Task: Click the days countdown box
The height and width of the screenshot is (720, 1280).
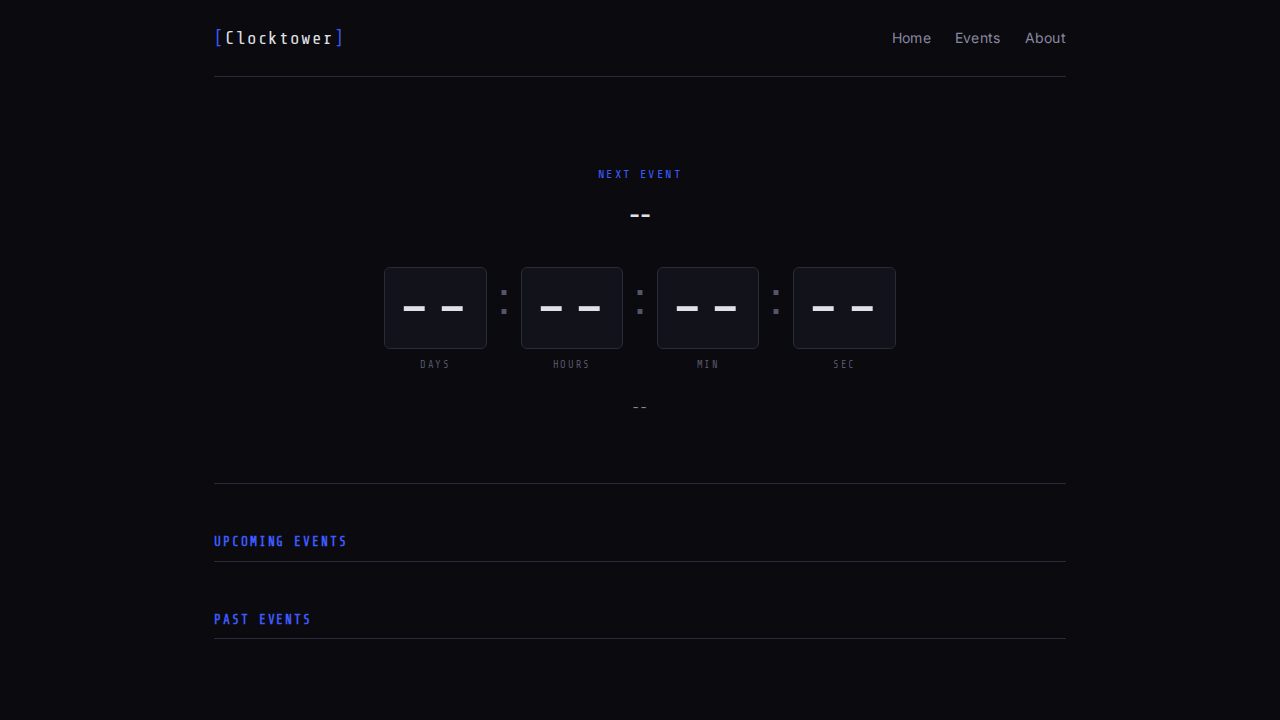Action: (435, 308)
